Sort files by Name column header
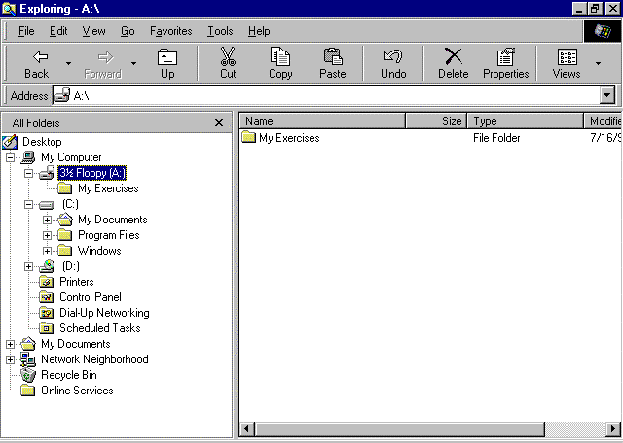Image resolution: width=623 pixels, height=443 pixels. pos(320,121)
